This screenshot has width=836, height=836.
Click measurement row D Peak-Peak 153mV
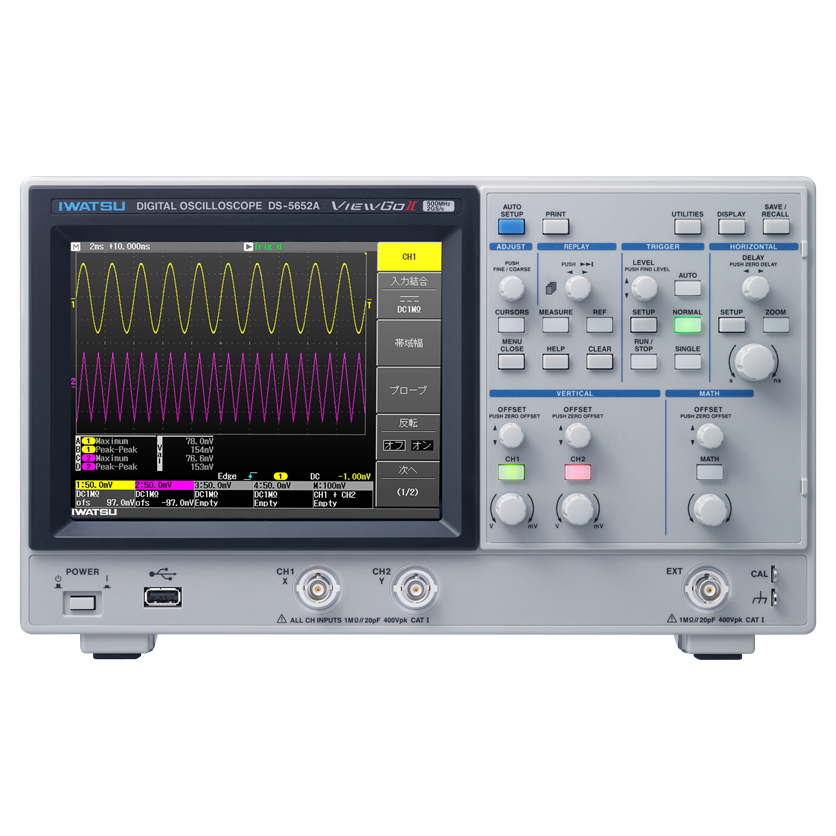point(145,467)
